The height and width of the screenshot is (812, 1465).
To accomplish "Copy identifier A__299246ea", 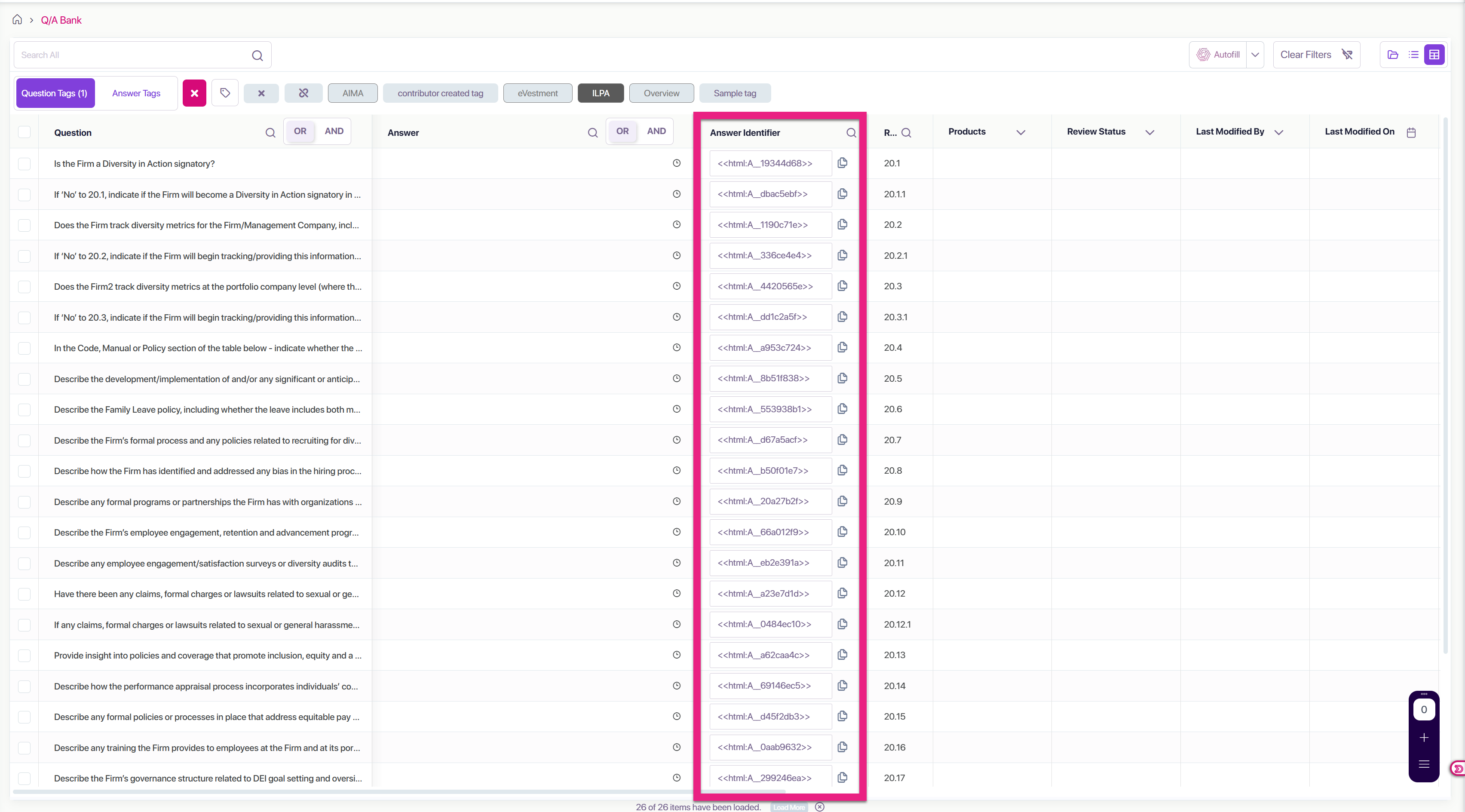I will [842, 777].
